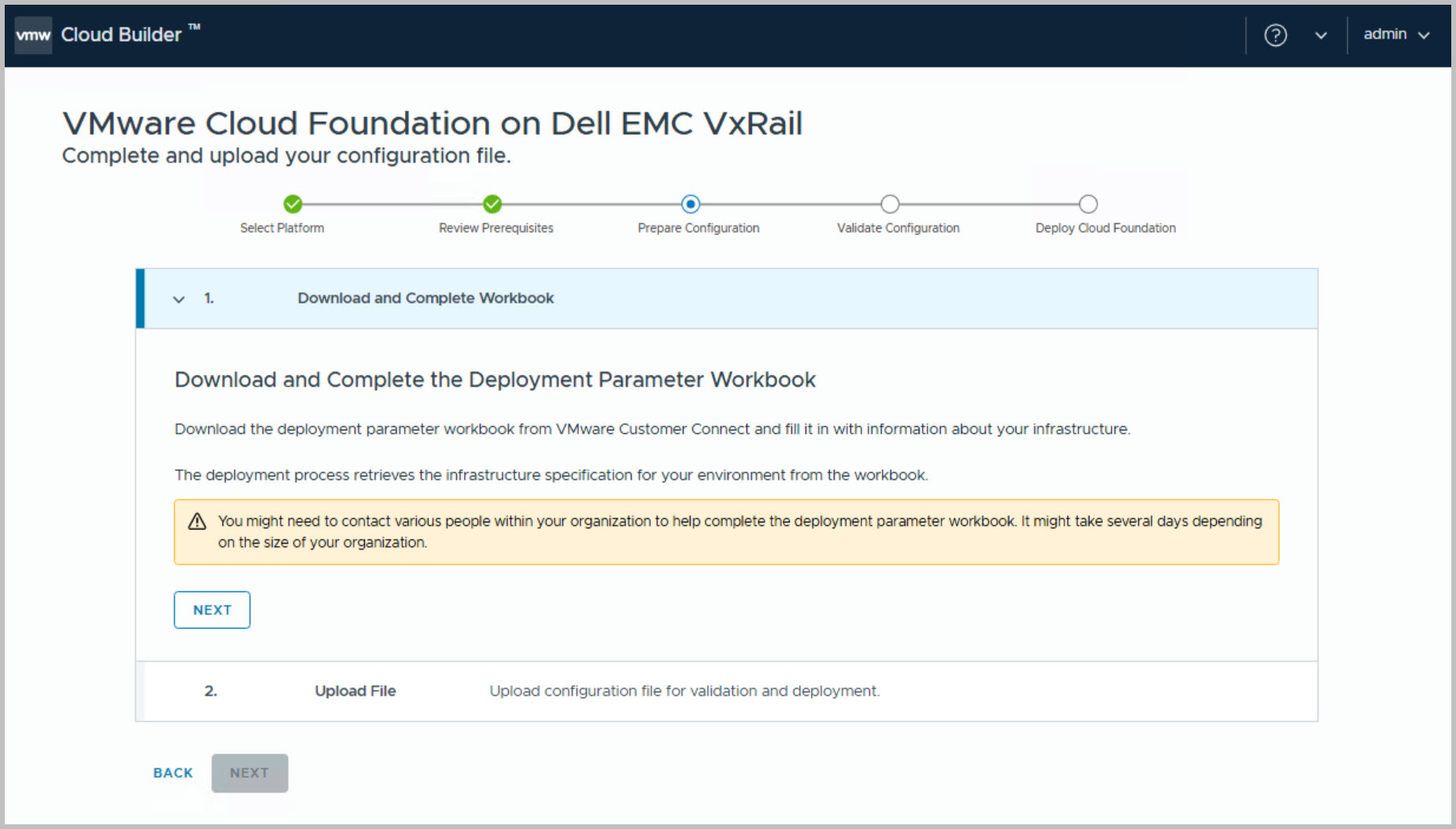Image resolution: width=1456 pixels, height=829 pixels.
Task: Click NEXT inside the workbook section
Action: (x=212, y=610)
